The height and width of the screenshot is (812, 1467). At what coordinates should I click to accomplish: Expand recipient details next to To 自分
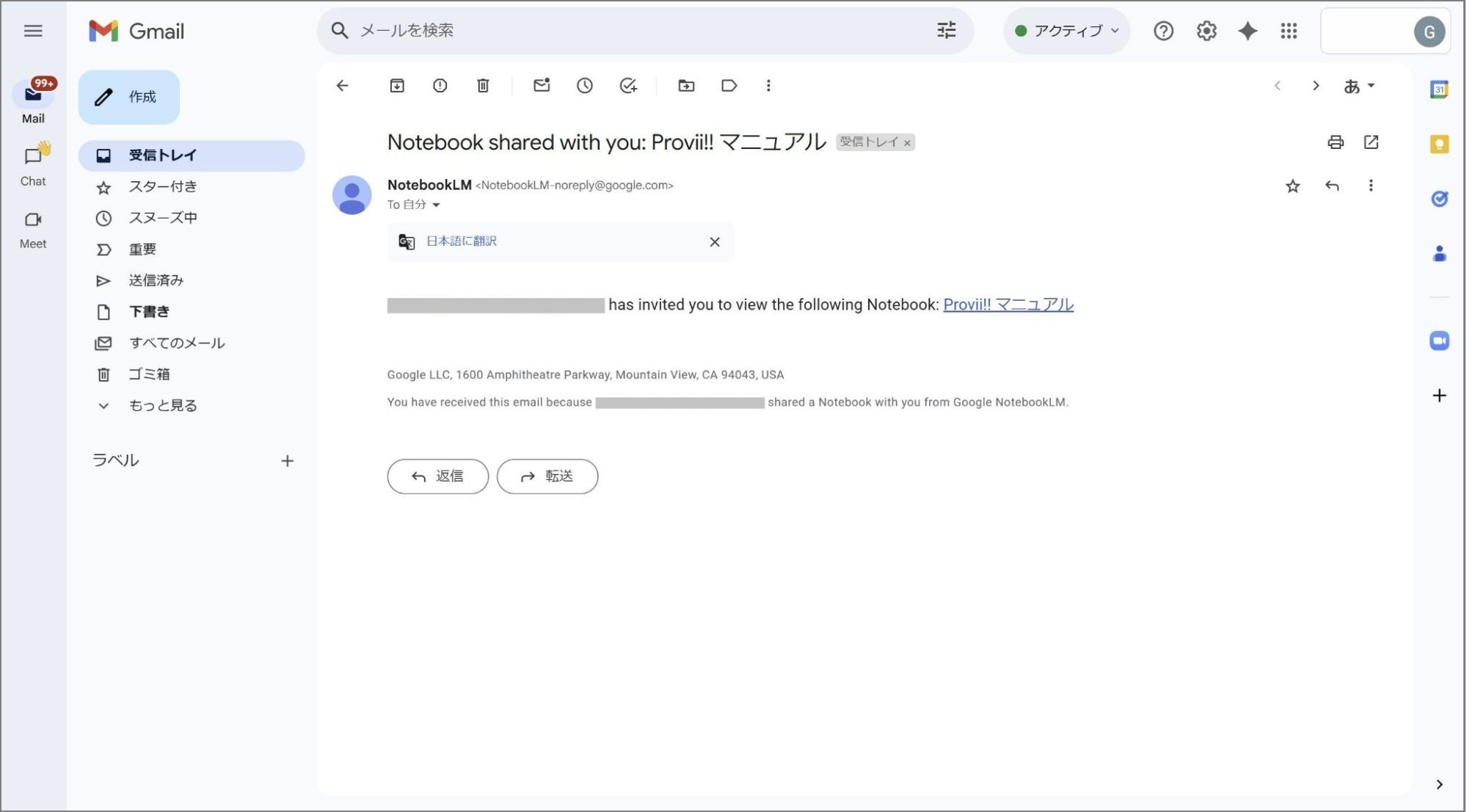[x=436, y=205]
